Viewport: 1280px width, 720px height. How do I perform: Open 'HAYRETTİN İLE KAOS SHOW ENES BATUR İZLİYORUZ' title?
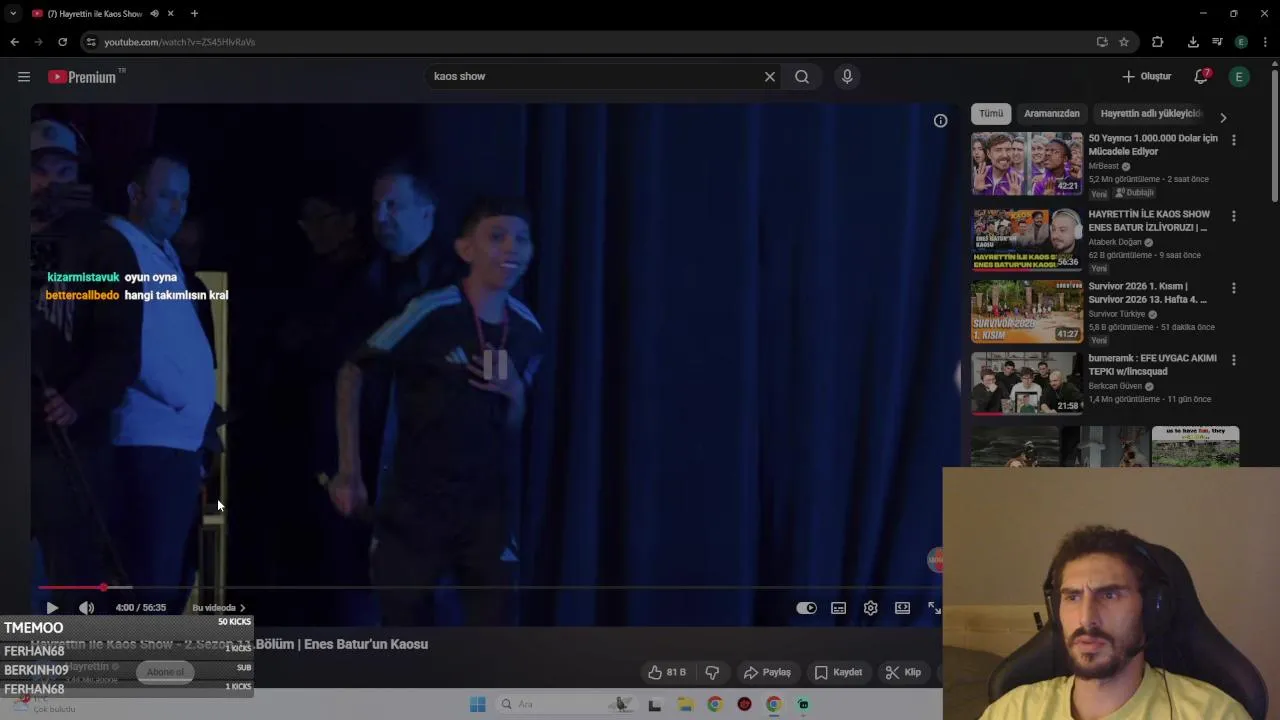(x=1149, y=221)
